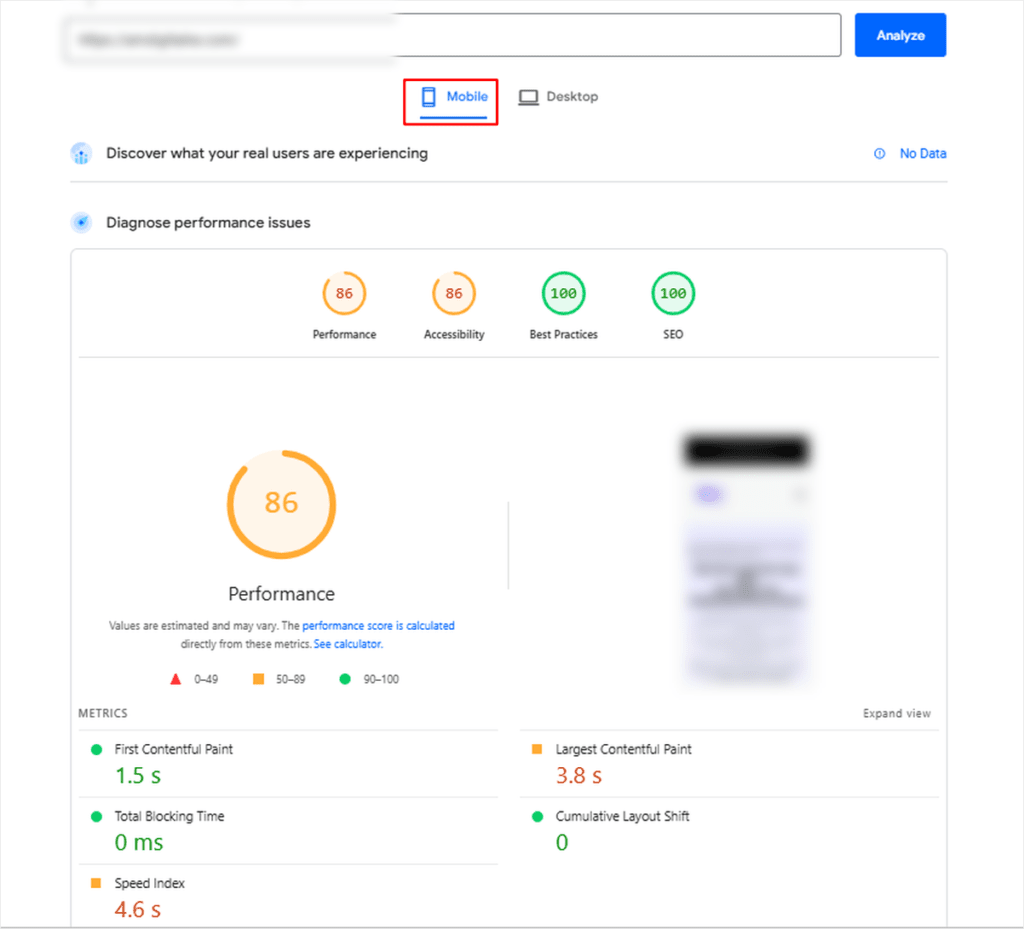Click the mobile phone icon
The height and width of the screenshot is (929, 1024).
[x=428, y=97]
